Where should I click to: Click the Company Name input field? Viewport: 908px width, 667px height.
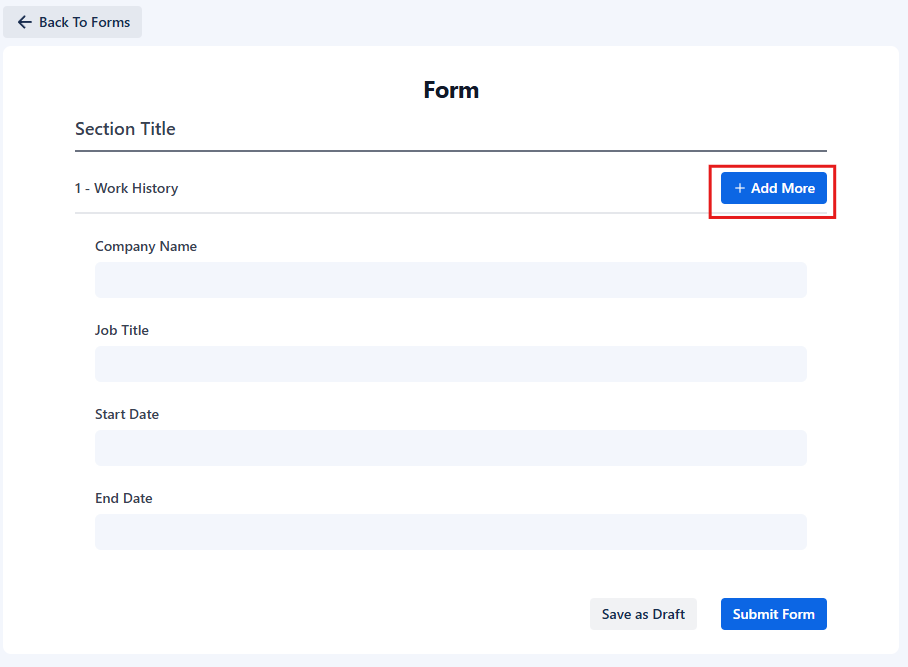450,280
